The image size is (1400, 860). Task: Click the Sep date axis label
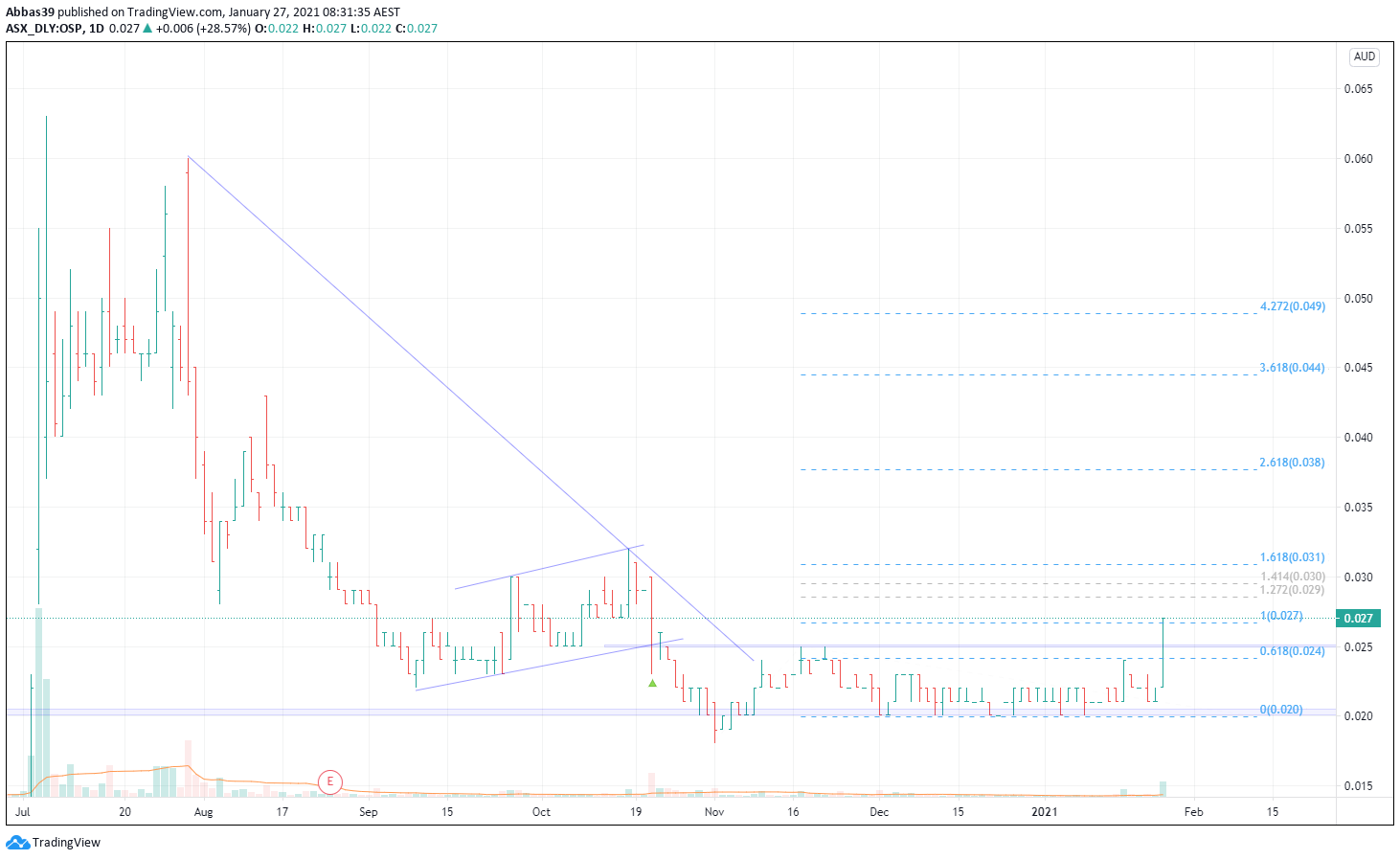369,812
